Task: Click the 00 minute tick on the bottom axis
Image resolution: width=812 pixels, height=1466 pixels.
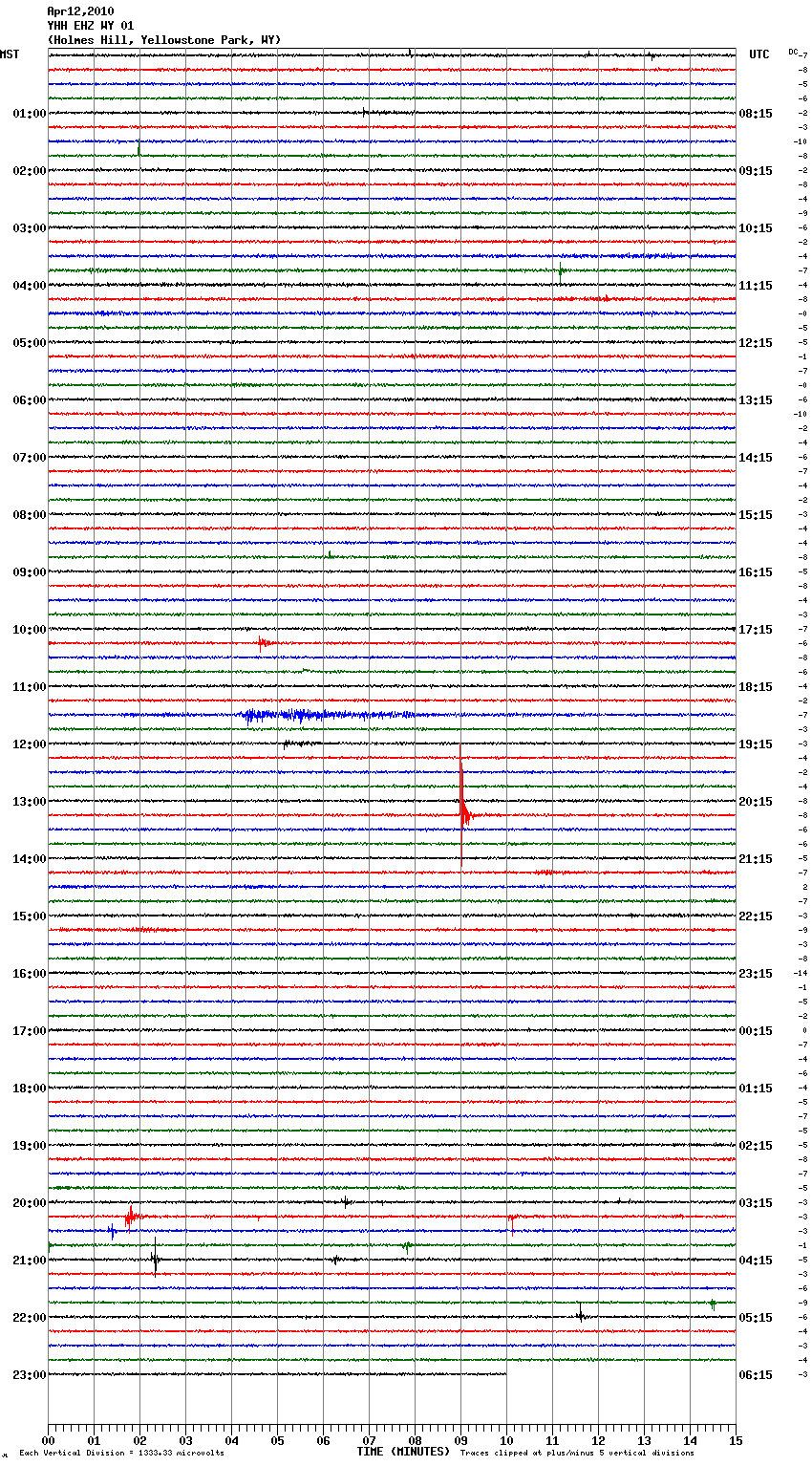Action: click(x=48, y=1440)
